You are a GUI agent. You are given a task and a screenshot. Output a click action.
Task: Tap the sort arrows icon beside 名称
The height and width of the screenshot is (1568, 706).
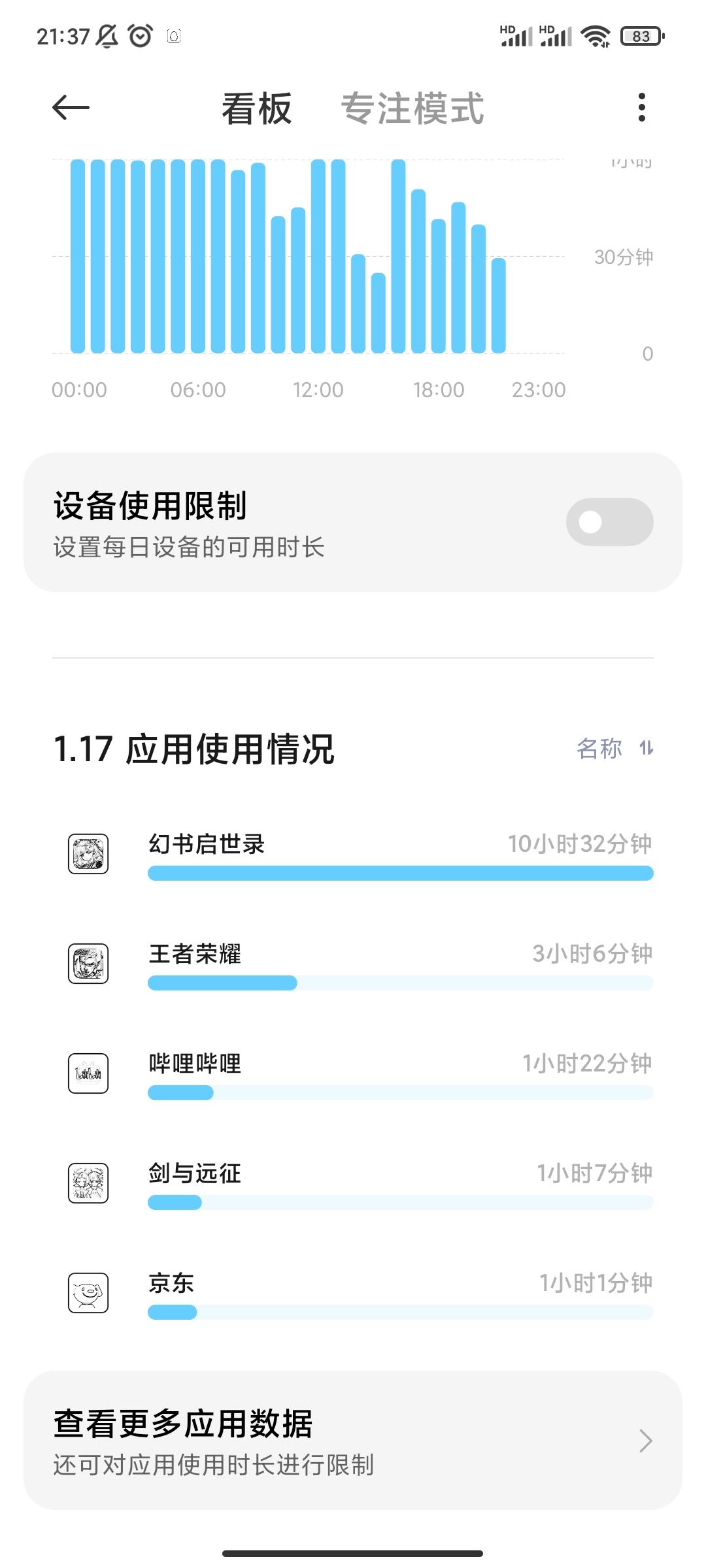(x=647, y=748)
